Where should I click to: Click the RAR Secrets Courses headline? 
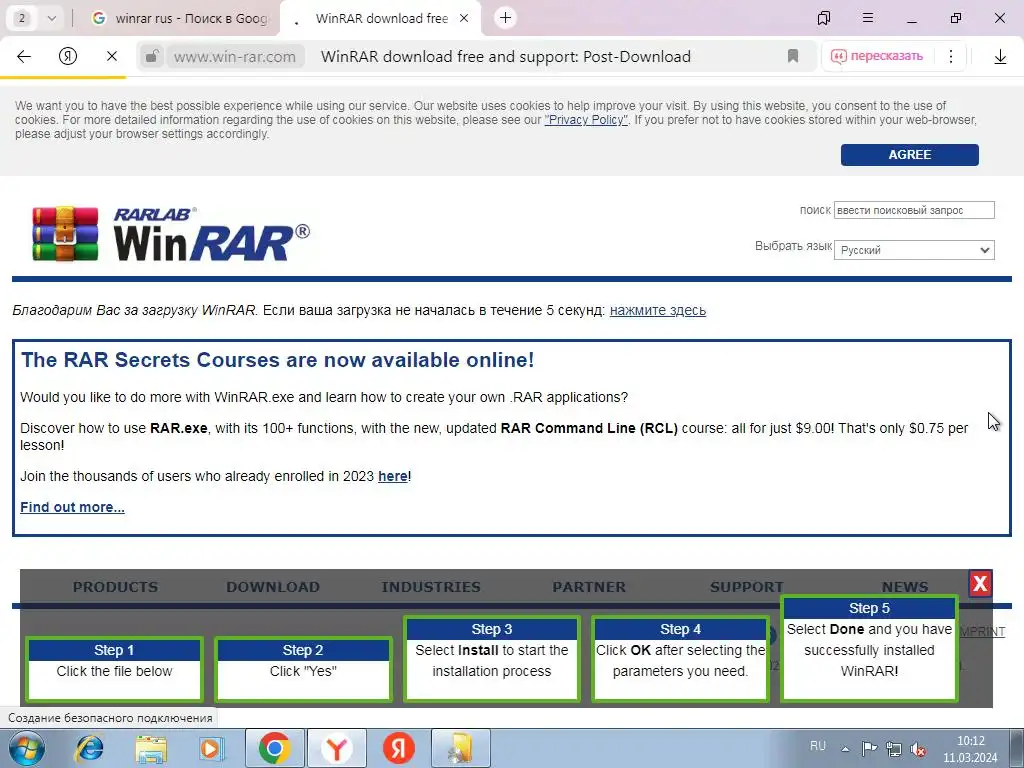pyautogui.click(x=278, y=360)
